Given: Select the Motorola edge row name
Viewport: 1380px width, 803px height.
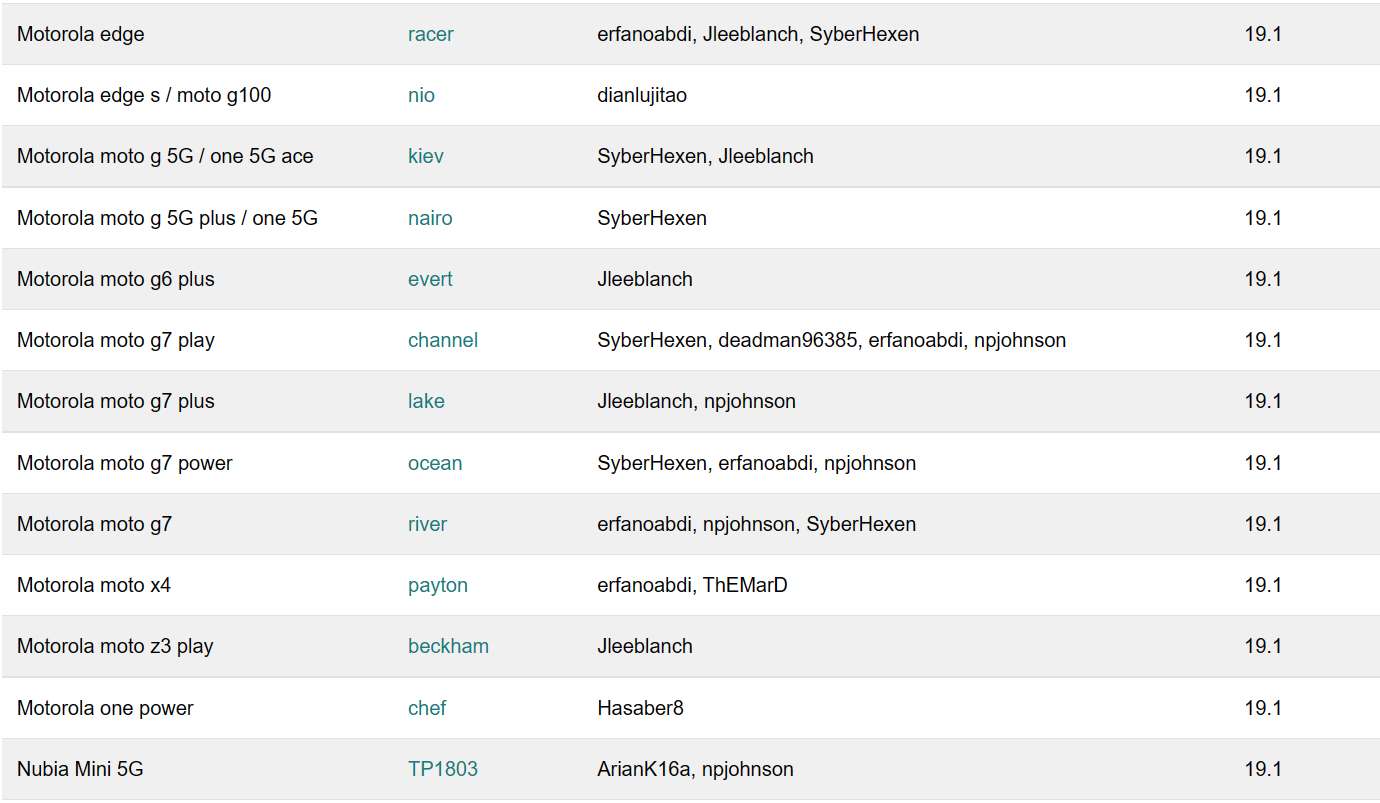Looking at the screenshot, I should coord(81,34).
